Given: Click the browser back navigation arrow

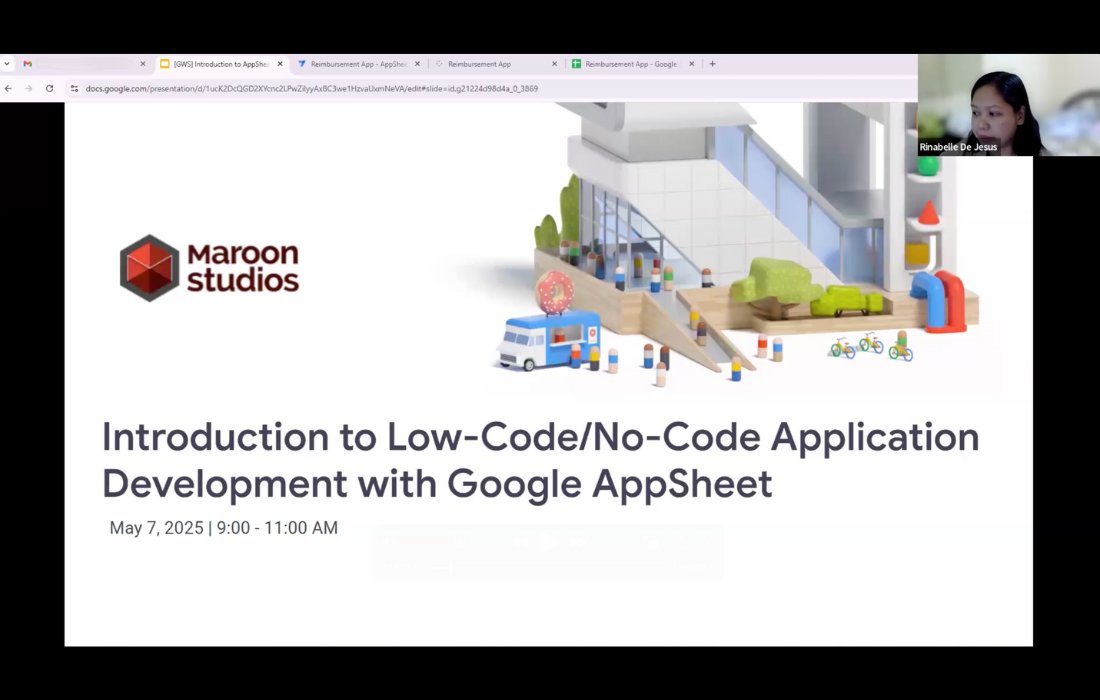Looking at the screenshot, I should coord(9,88).
